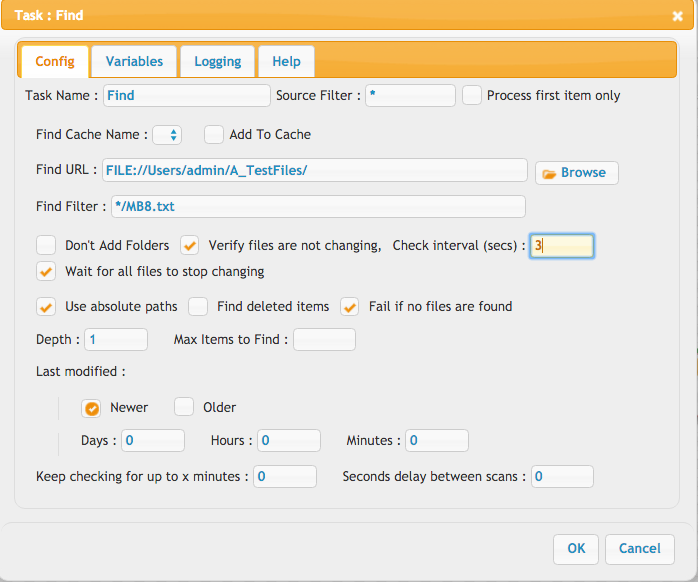698x582 pixels.
Task: Check Add To Cache
Action: [214, 134]
